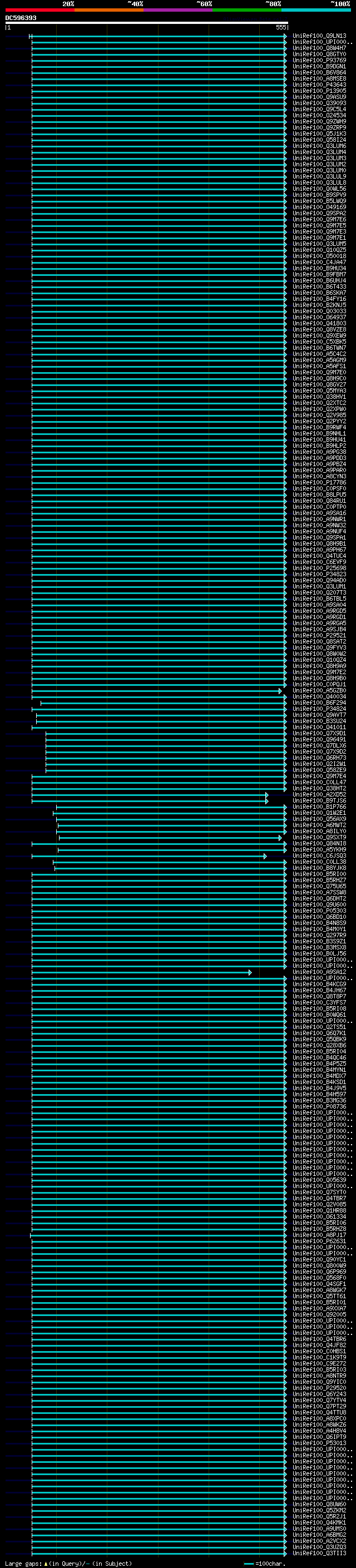Open hit UniRef100_B6V864
Screen dimensions: 356x1568
pyautogui.click(x=319, y=72)
